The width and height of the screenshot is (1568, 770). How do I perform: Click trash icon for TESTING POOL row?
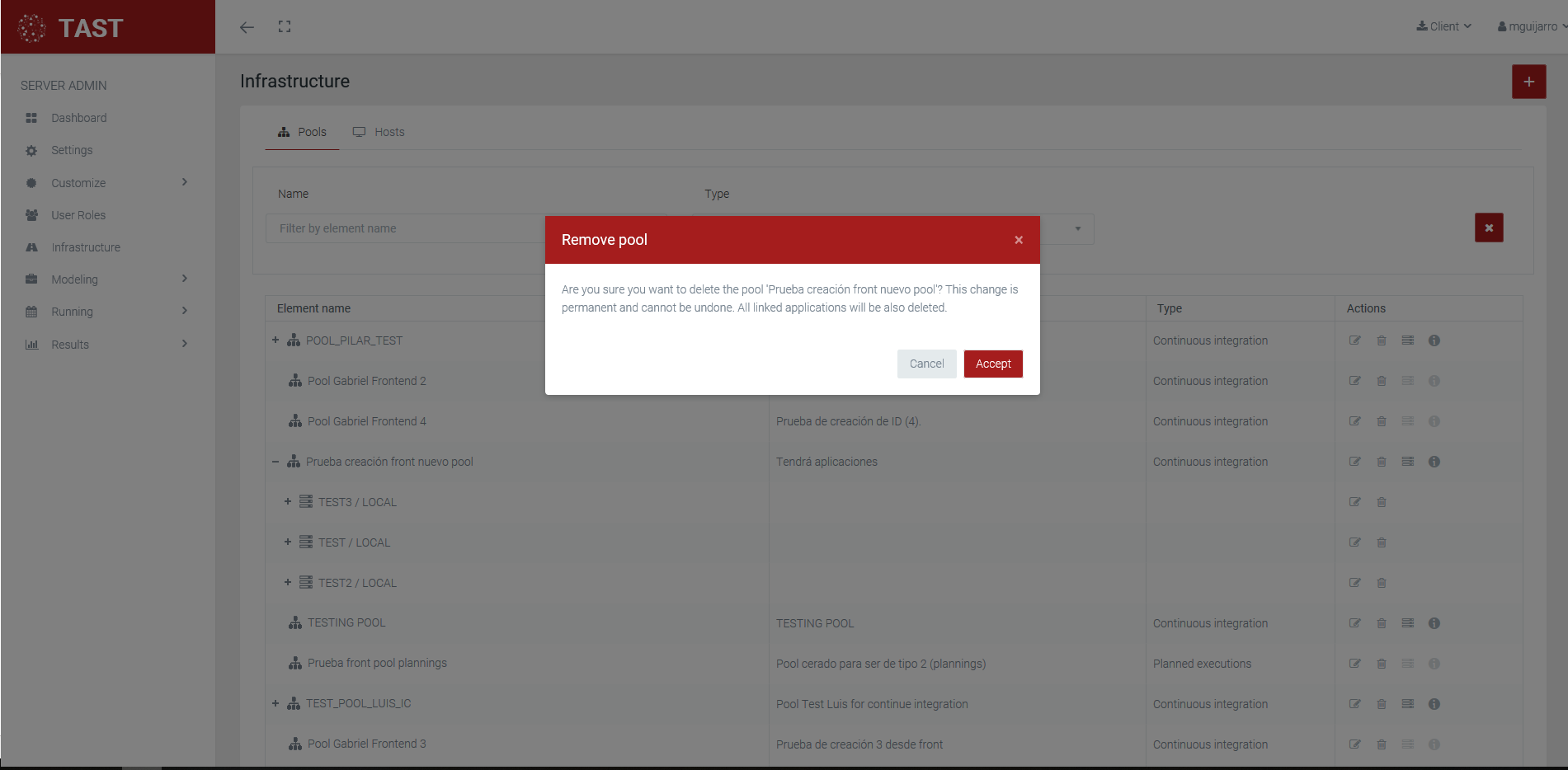click(1382, 623)
